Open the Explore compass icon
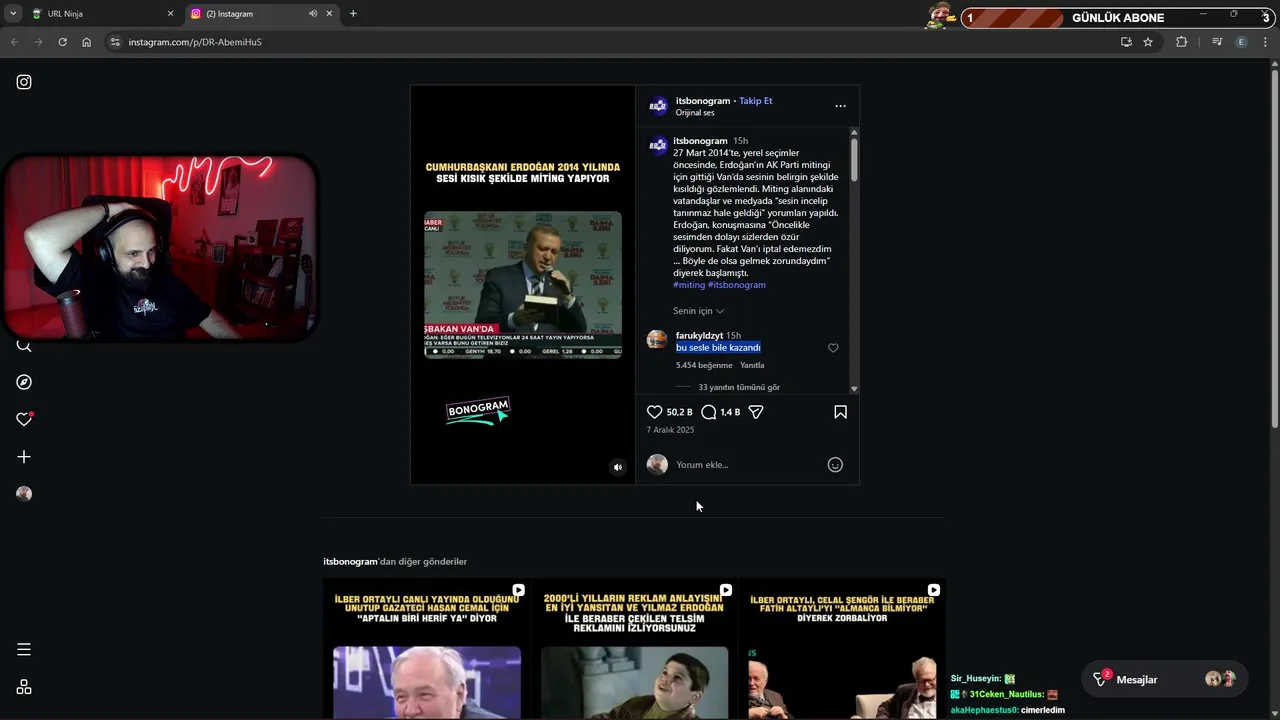 [24, 382]
